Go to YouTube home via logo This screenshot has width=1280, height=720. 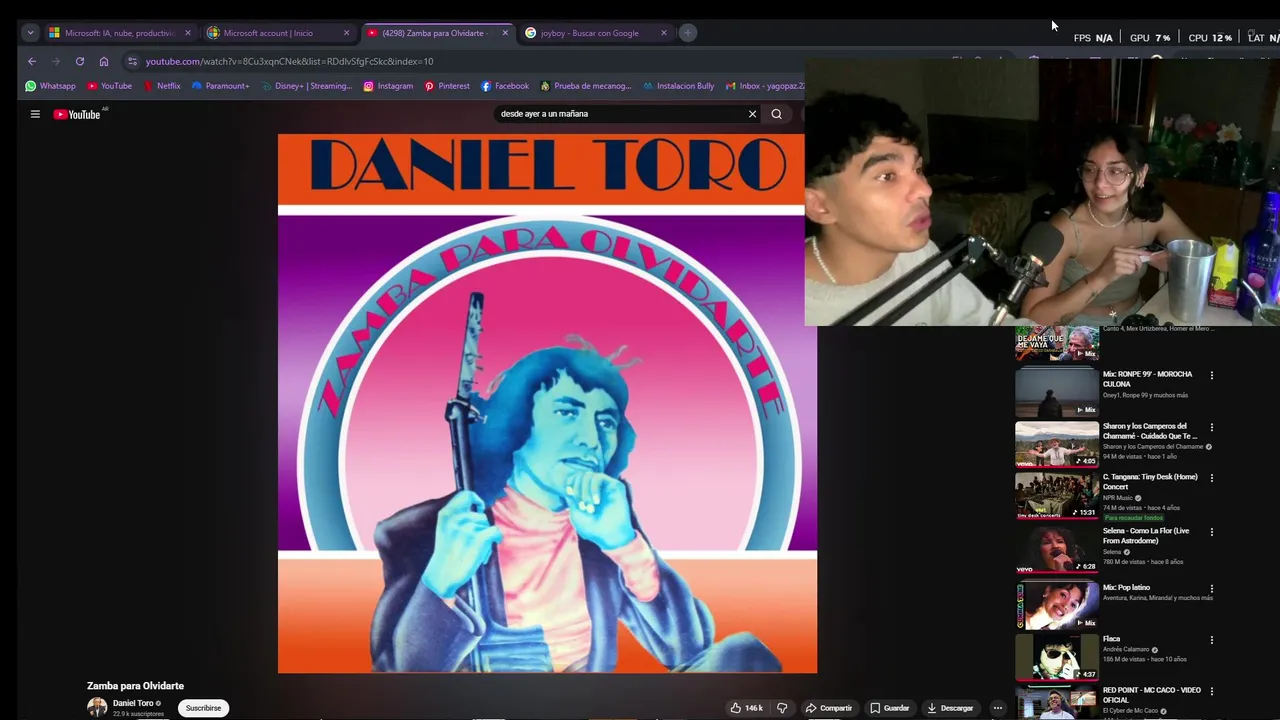pyautogui.click(x=77, y=114)
